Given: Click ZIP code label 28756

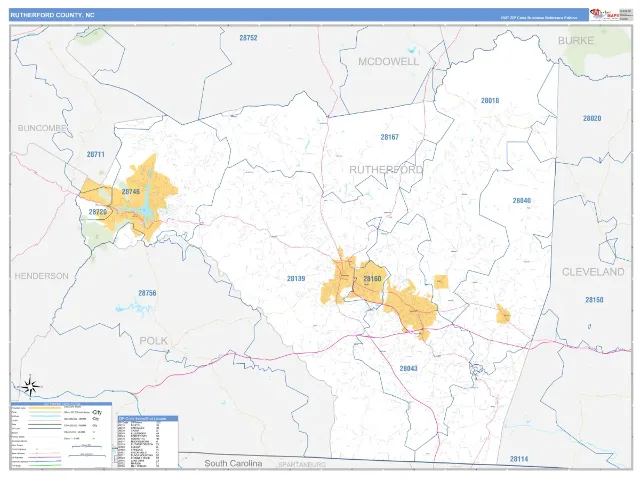Looking at the screenshot, I should 147,293.
